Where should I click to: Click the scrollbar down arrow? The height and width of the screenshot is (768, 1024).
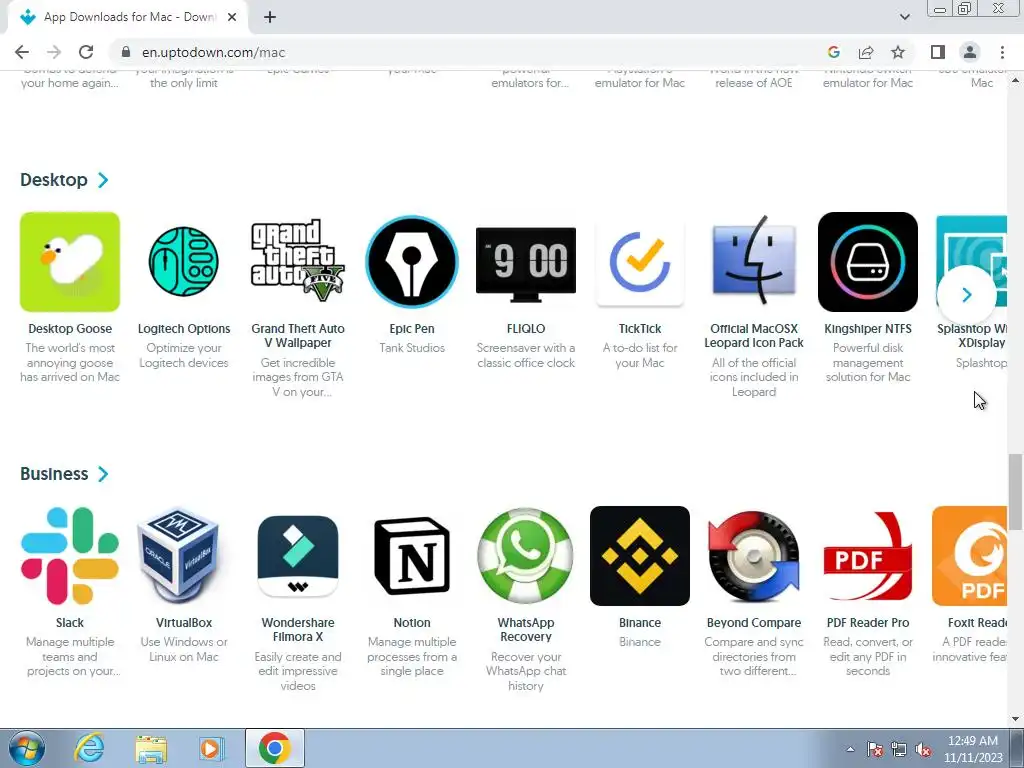click(x=1015, y=719)
